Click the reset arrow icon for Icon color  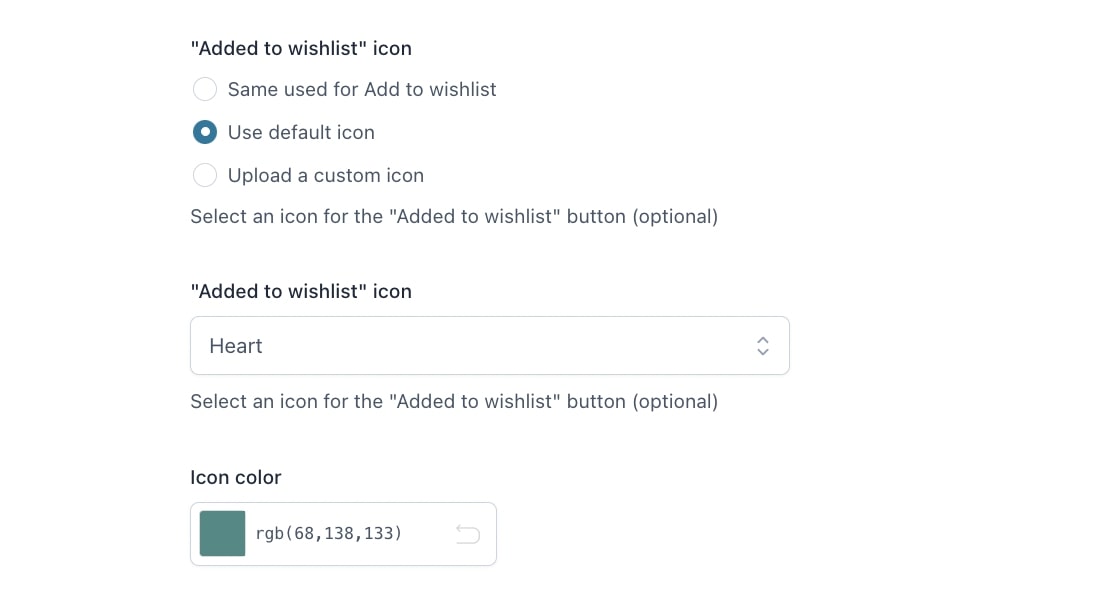coord(467,534)
